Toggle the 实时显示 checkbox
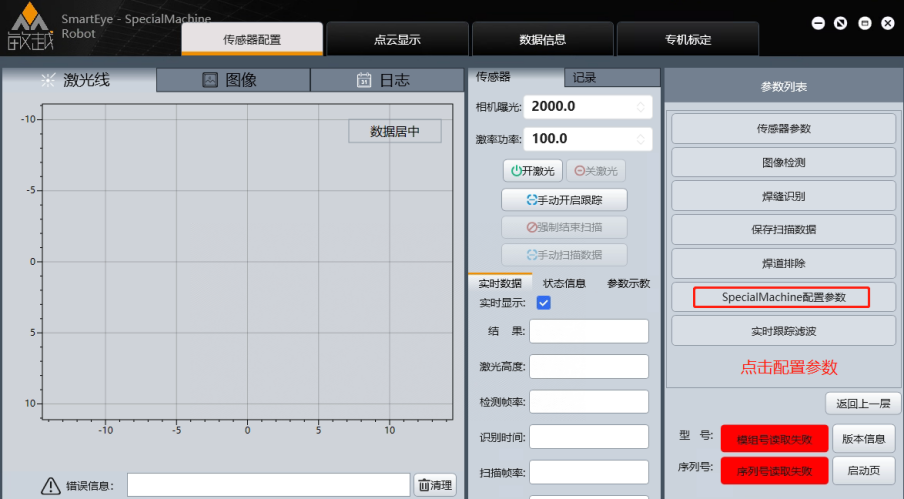The image size is (904, 499). pyautogui.click(x=544, y=303)
